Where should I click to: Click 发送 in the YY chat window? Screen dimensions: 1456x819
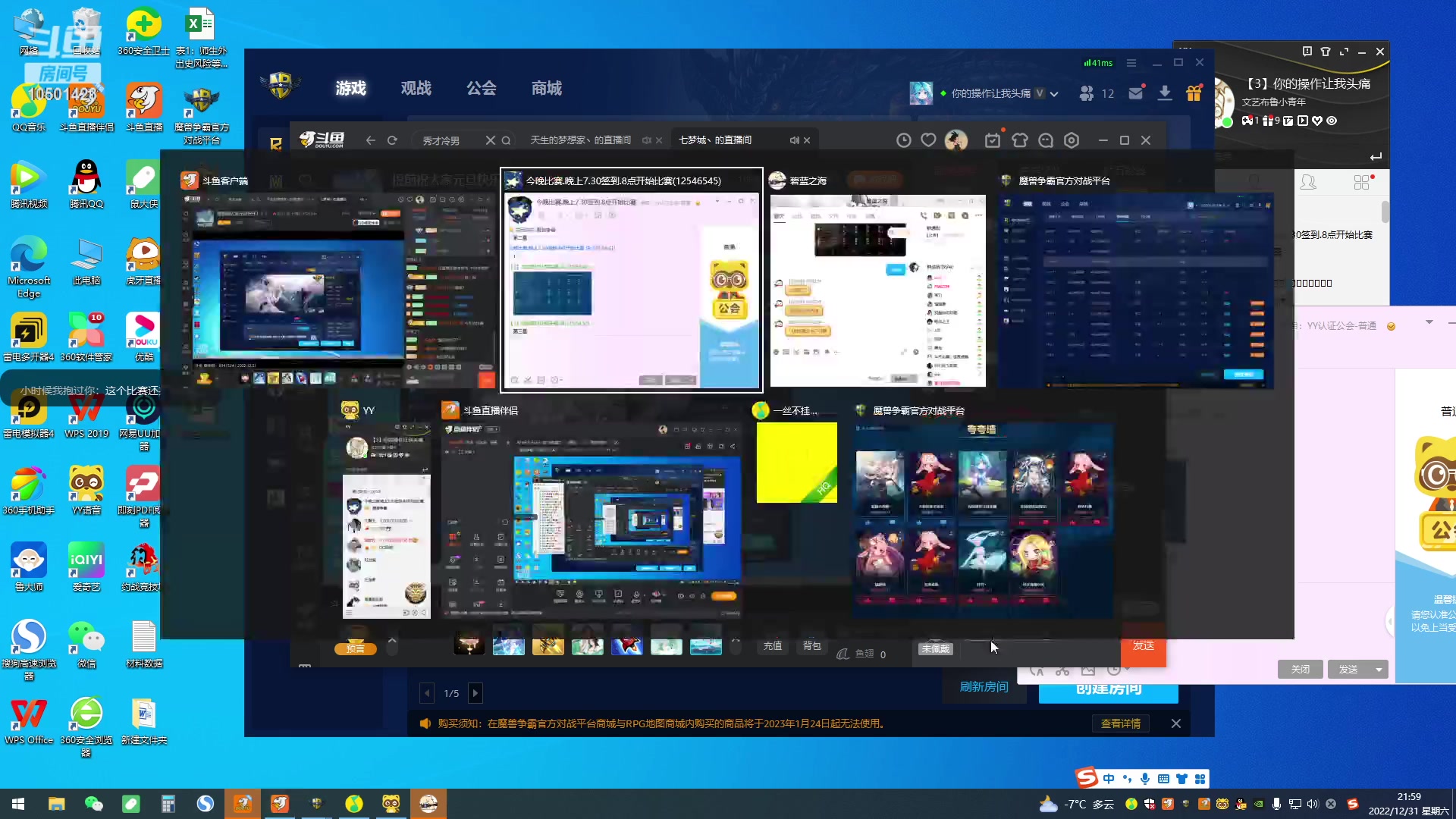(1348, 669)
